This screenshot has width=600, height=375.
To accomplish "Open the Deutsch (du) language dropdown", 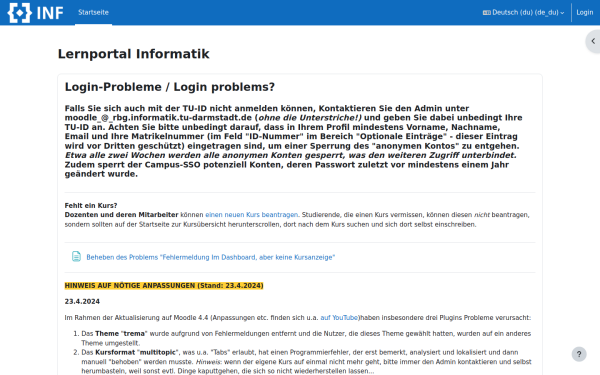I will (x=523, y=13).
